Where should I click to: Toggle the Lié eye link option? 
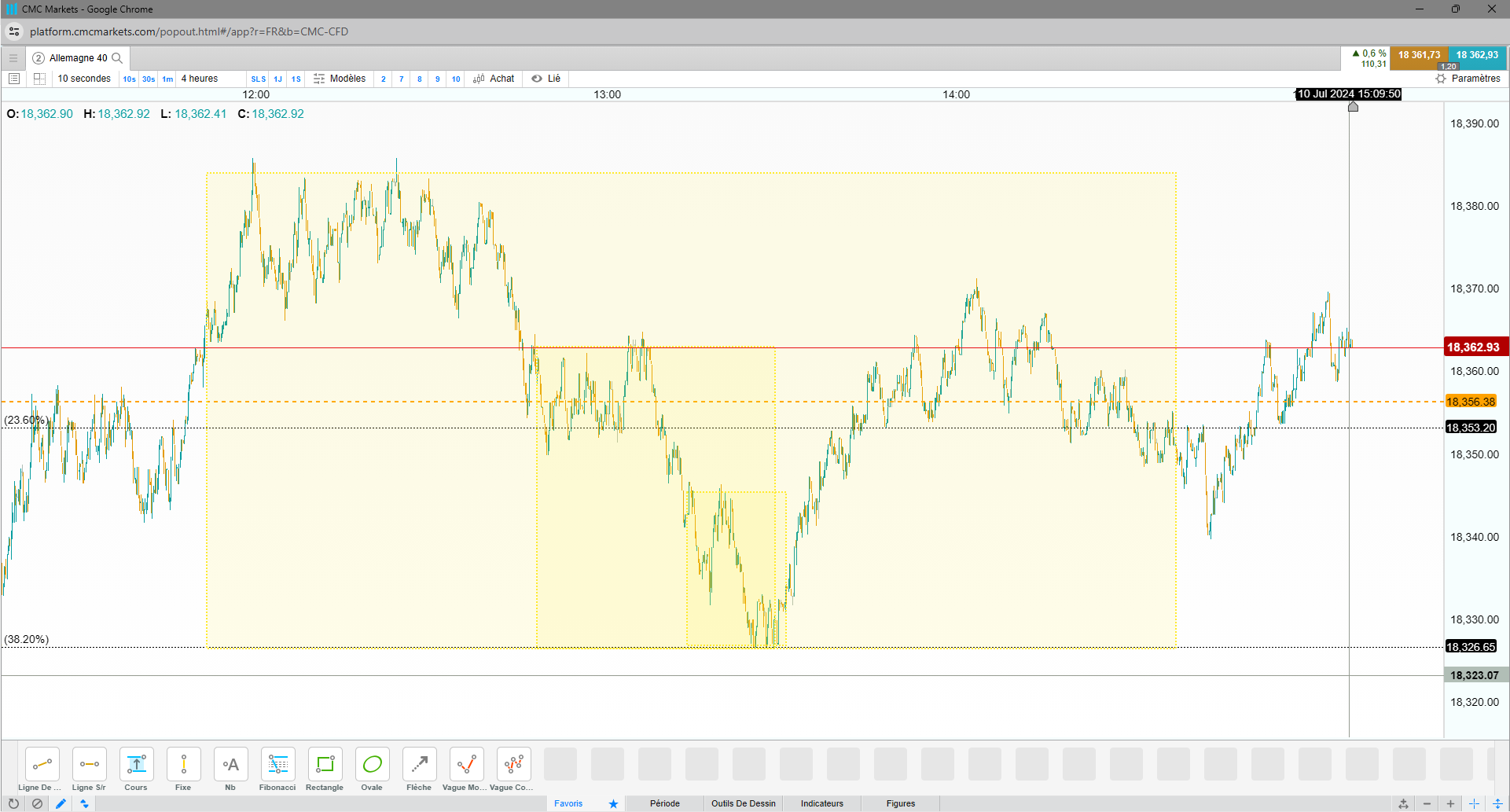(x=546, y=79)
